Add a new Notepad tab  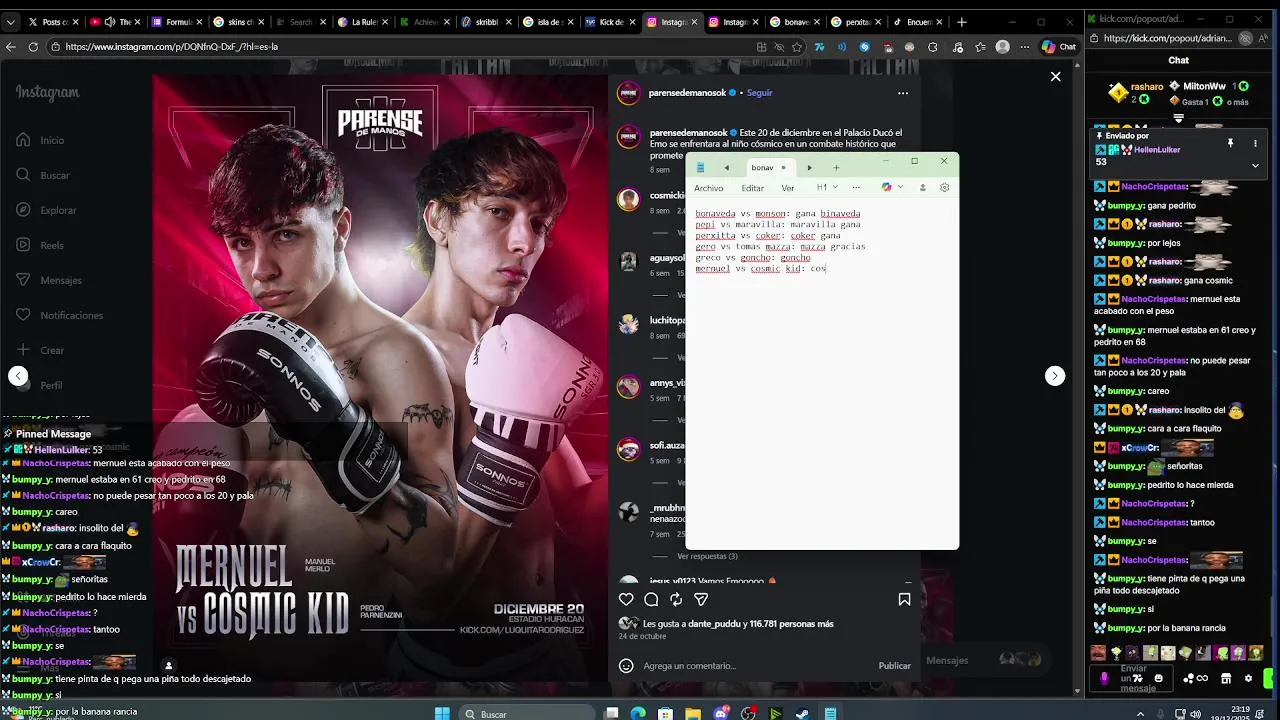point(836,167)
